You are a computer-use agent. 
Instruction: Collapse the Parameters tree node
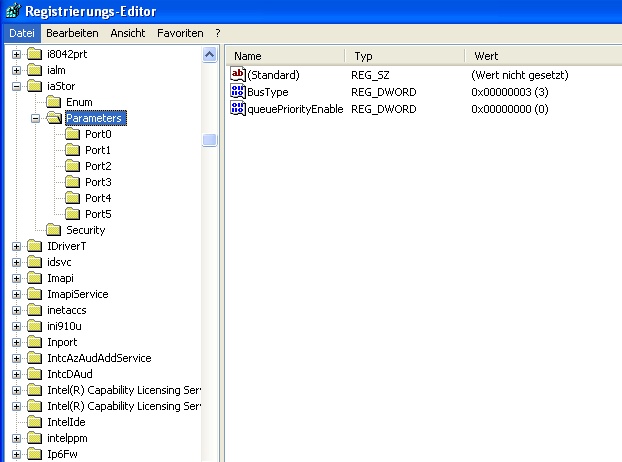[35, 118]
